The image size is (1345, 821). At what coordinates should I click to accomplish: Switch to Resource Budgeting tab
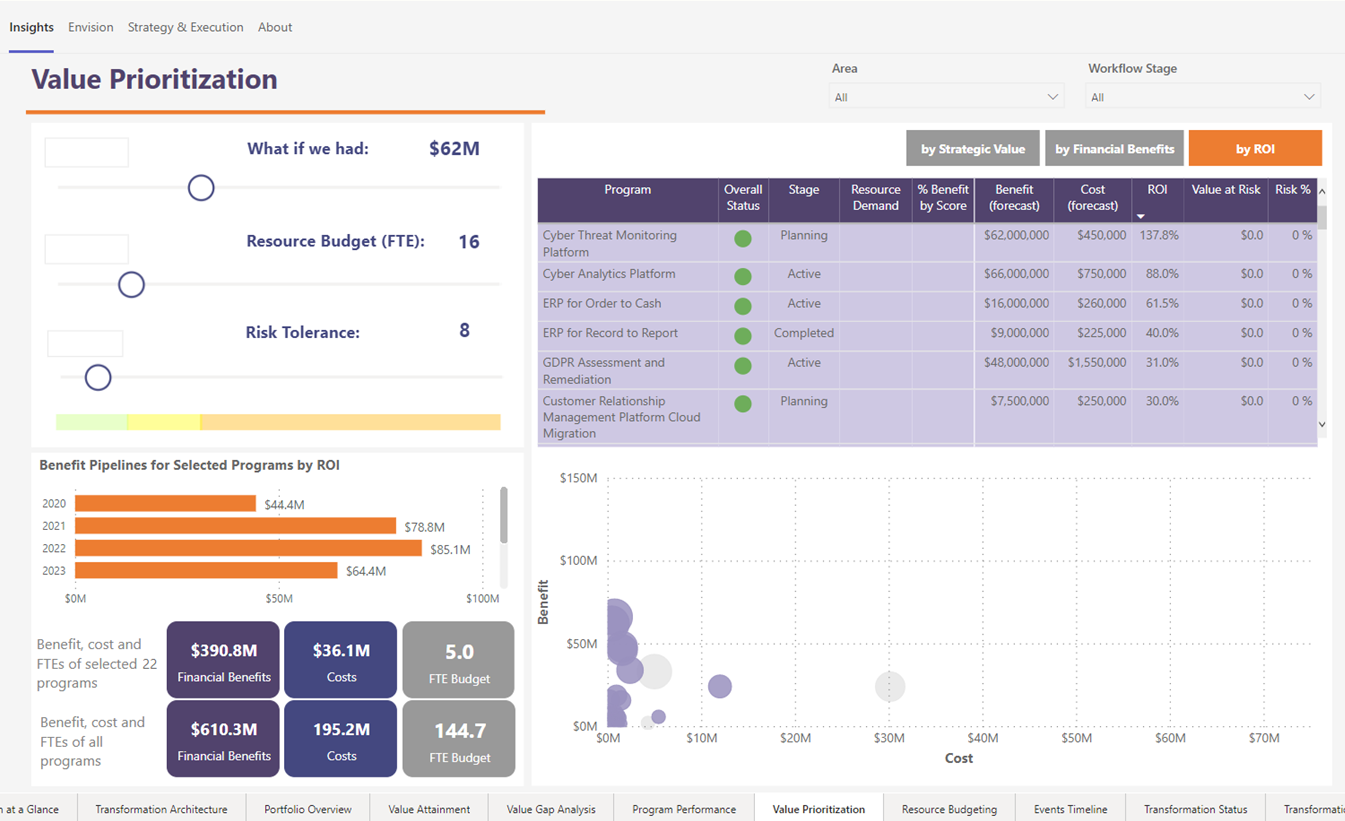tap(948, 809)
